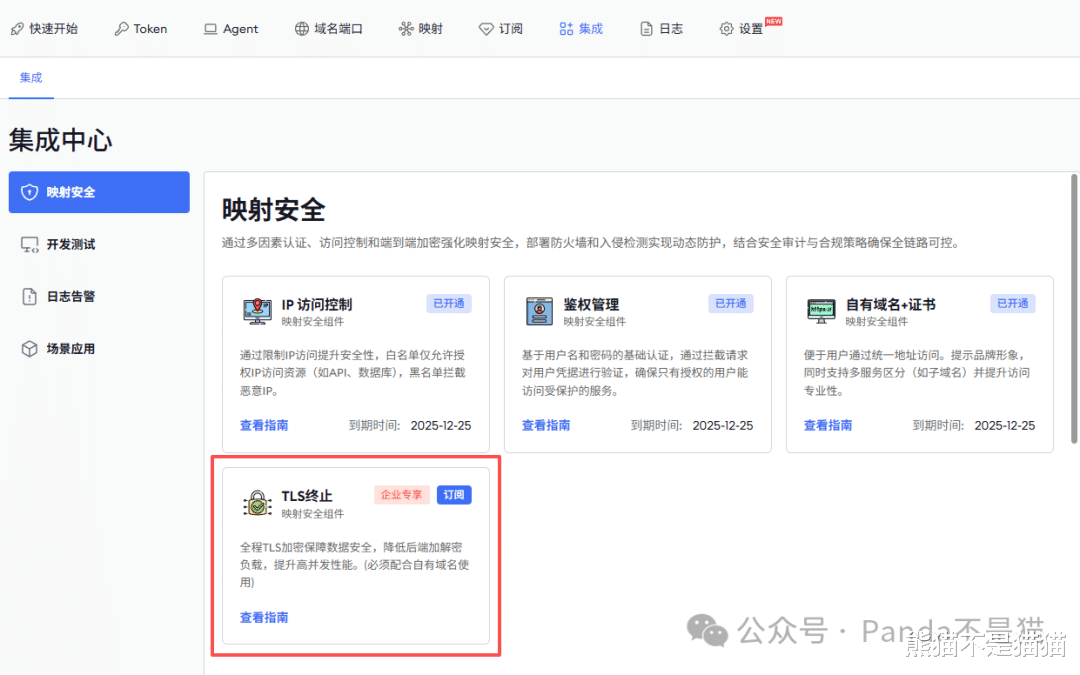Click the shield icon in 映射安全 sidebar item
The image size is (1080, 675).
tap(29, 192)
